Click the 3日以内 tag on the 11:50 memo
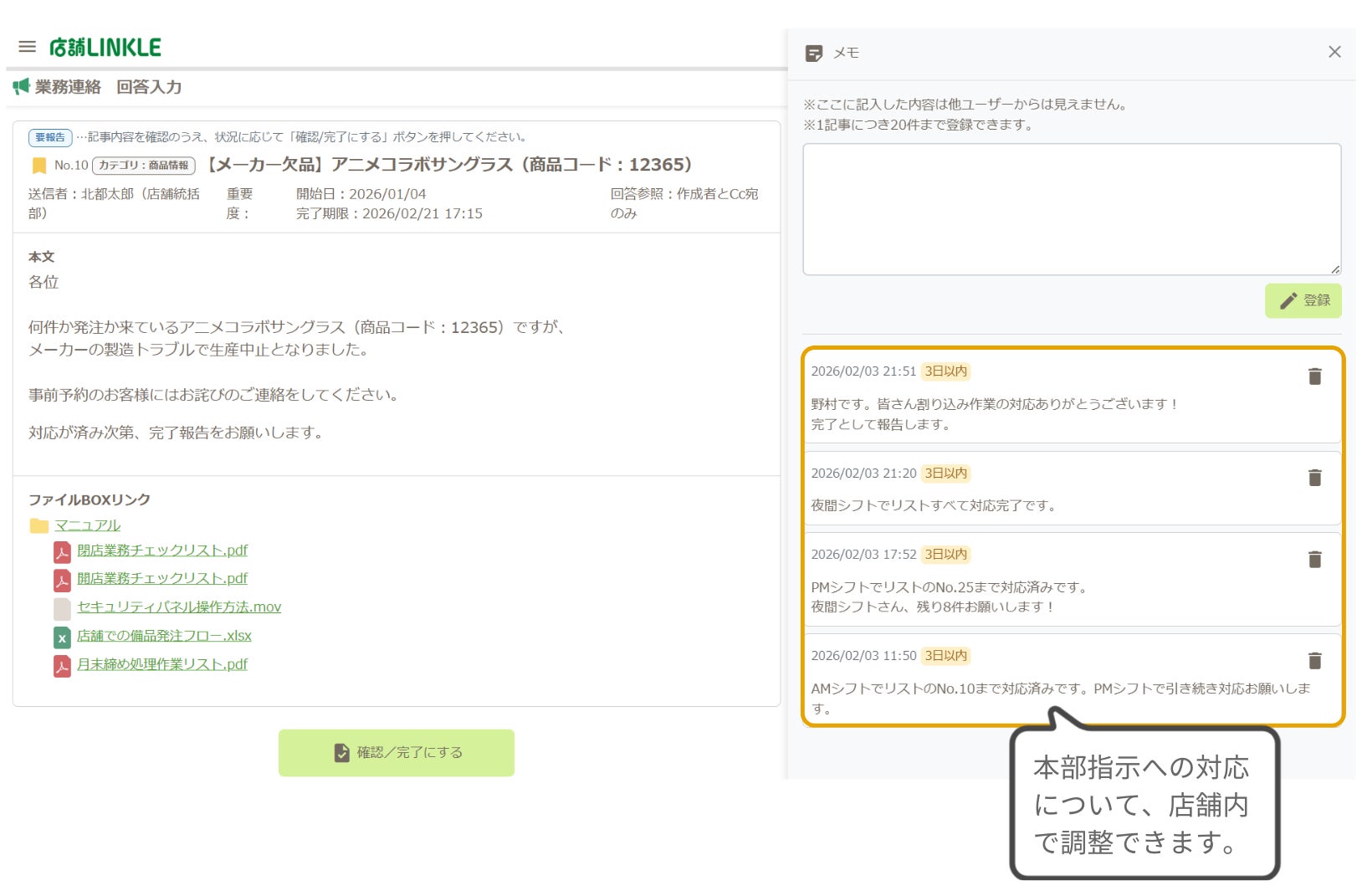 tap(946, 656)
